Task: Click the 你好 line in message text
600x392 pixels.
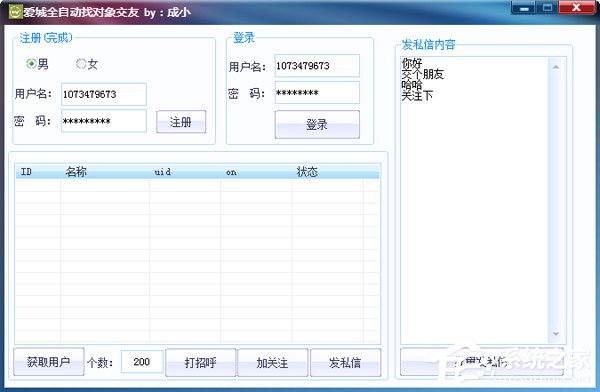Action: point(412,63)
